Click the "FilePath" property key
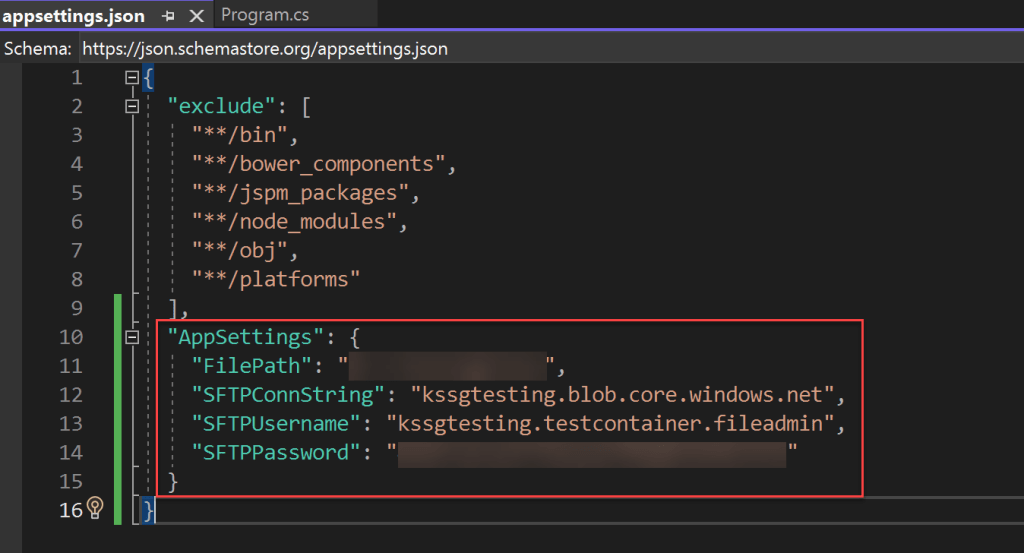The image size is (1024, 553). [x=251, y=366]
